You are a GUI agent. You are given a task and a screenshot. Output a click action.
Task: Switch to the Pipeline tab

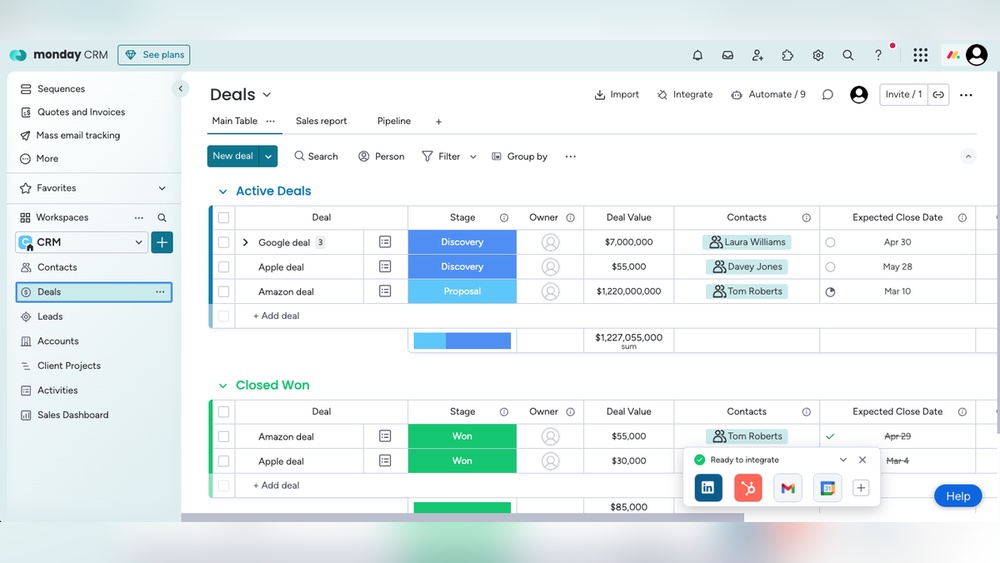pos(394,121)
